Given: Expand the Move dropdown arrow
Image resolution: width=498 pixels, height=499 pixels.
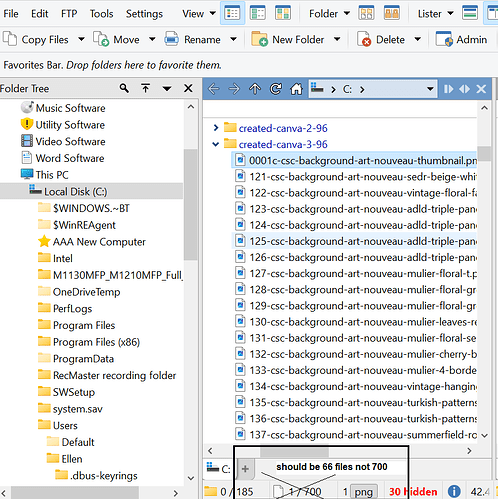Looking at the screenshot, I should pyautogui.click(x=152, y=39).
